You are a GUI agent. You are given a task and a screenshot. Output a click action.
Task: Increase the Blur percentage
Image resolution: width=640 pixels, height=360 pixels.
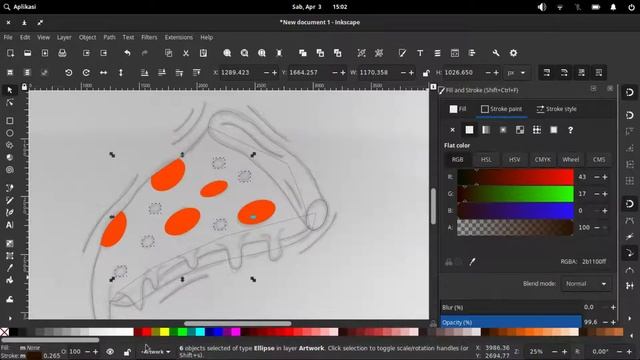tap(613, 307)
